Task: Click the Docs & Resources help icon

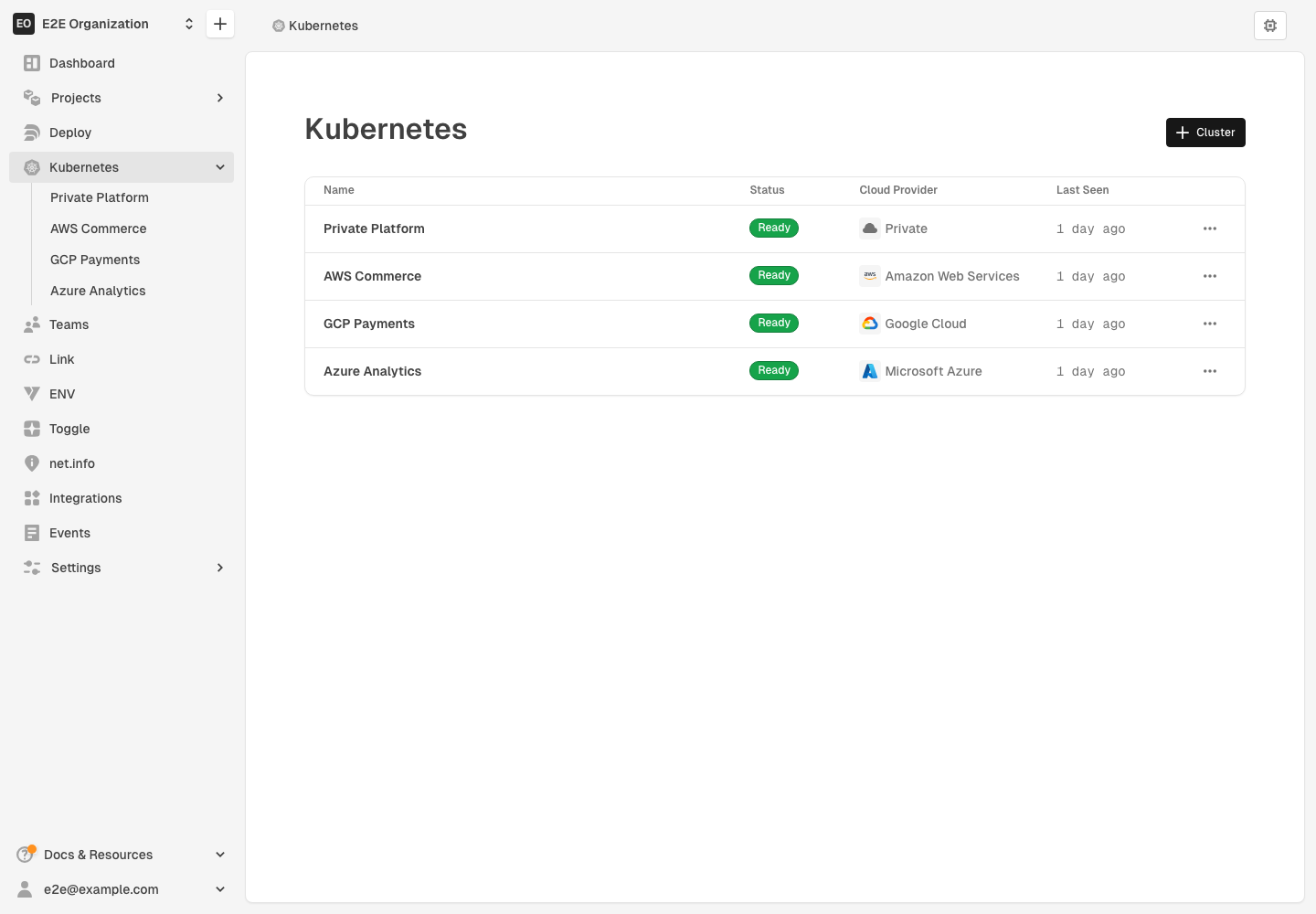Action: pos(26,855)
